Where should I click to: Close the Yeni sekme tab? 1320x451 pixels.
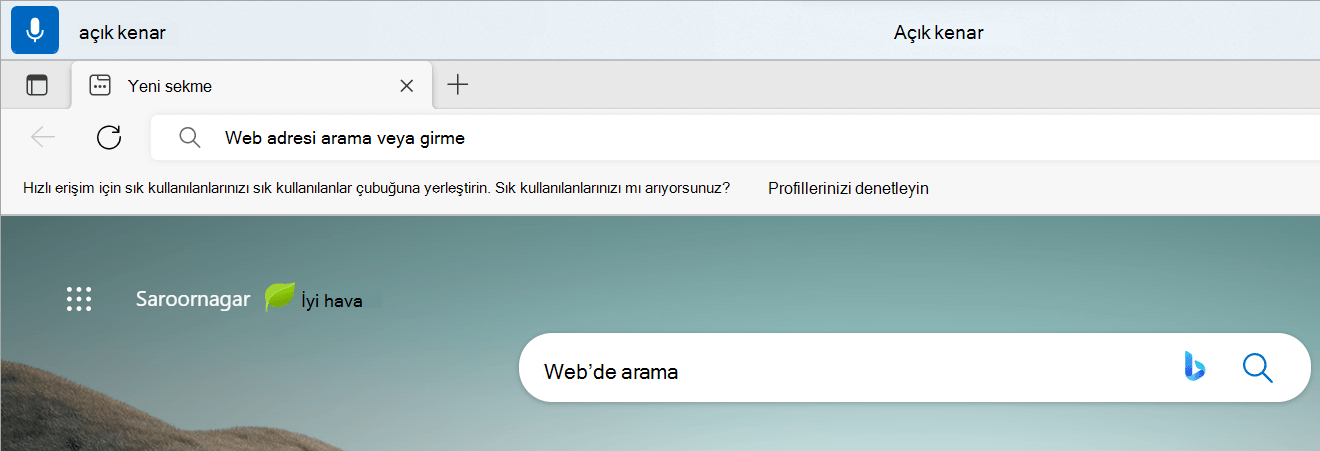[406, 86]
